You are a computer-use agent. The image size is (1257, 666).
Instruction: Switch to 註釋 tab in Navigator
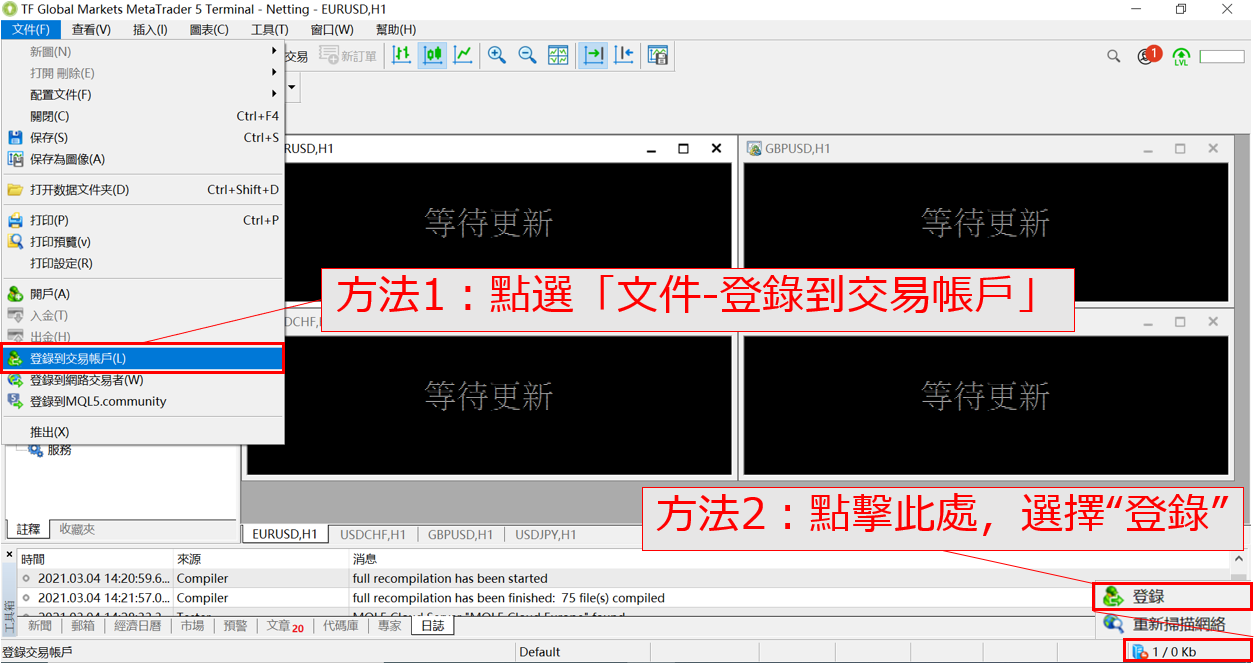point(26,529)
